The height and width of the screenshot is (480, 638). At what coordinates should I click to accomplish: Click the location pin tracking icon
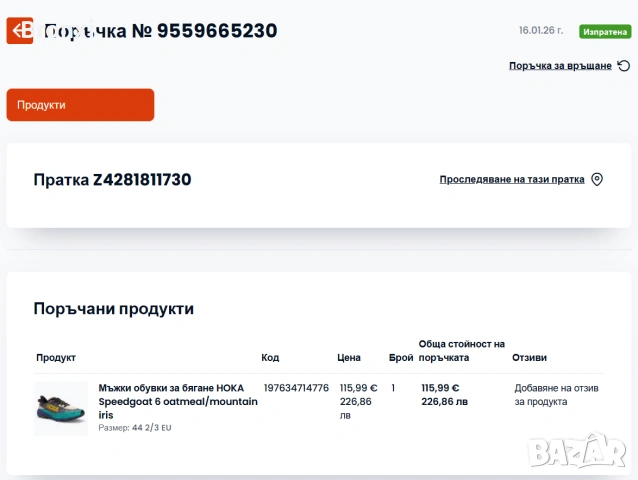597,179
